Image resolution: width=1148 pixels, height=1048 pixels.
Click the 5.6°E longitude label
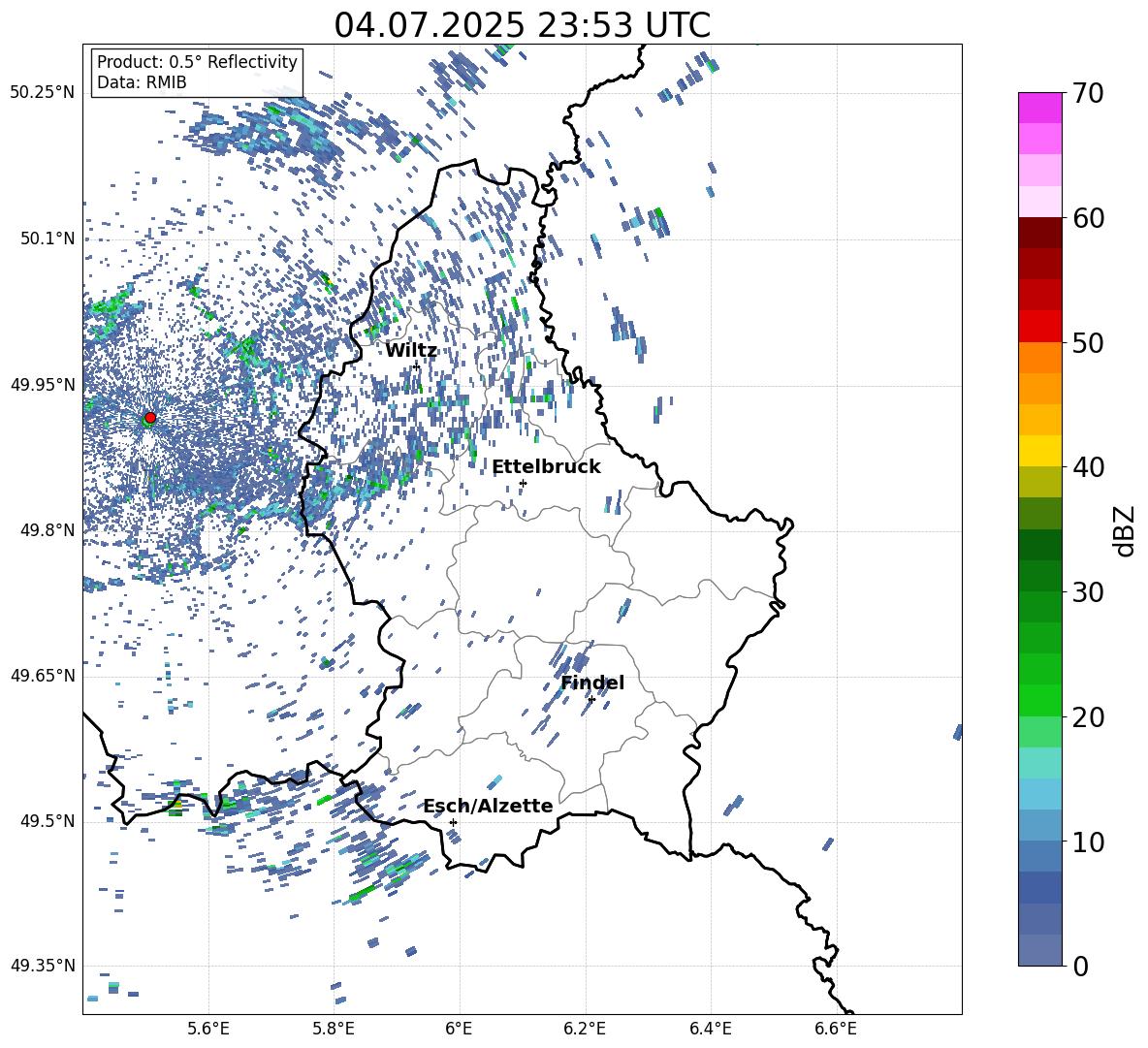pyautogui.click(x=208, y=1029)
